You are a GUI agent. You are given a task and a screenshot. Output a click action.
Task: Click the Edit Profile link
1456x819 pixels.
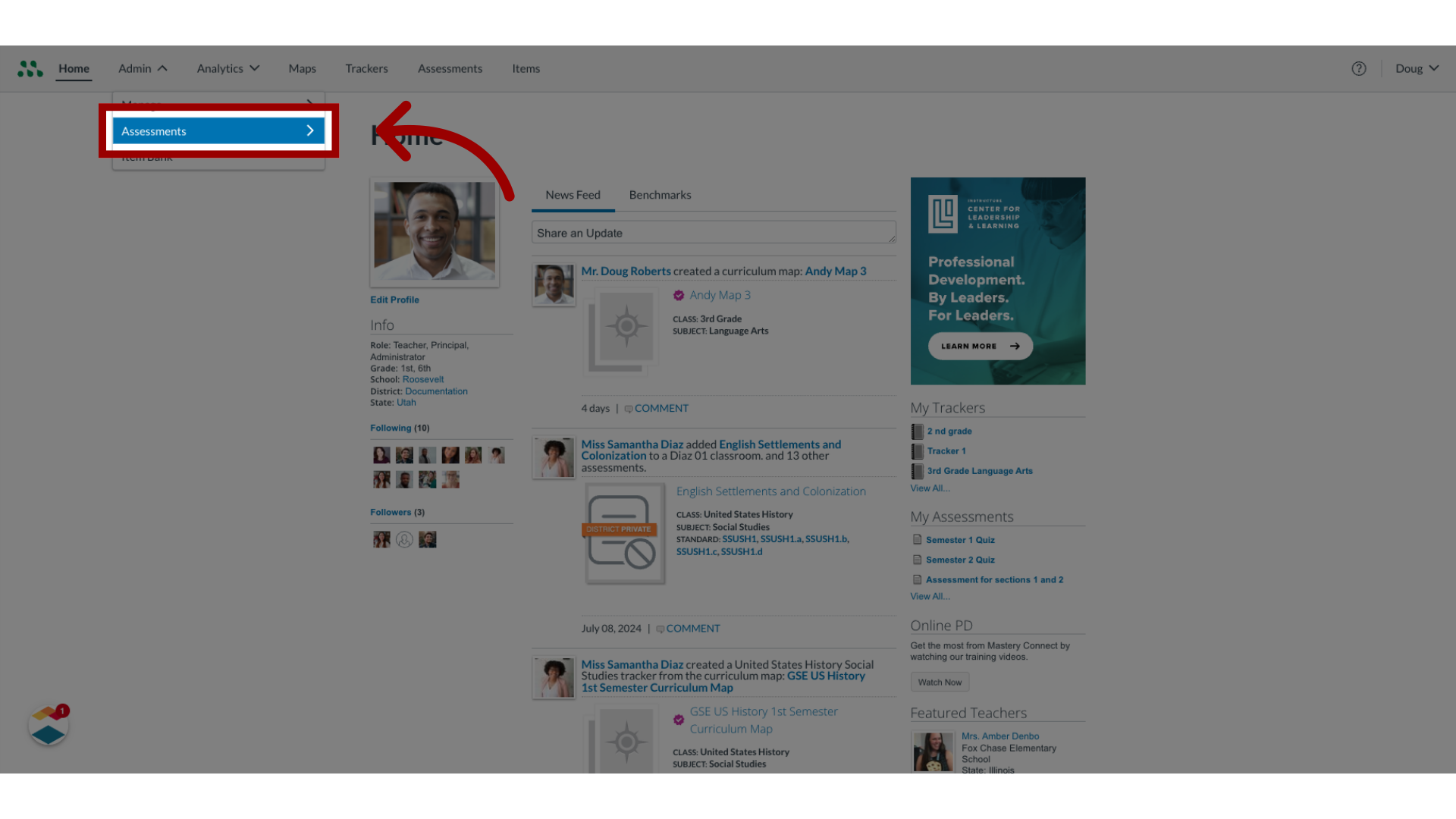pyautogui.click(x=395, y=299)
